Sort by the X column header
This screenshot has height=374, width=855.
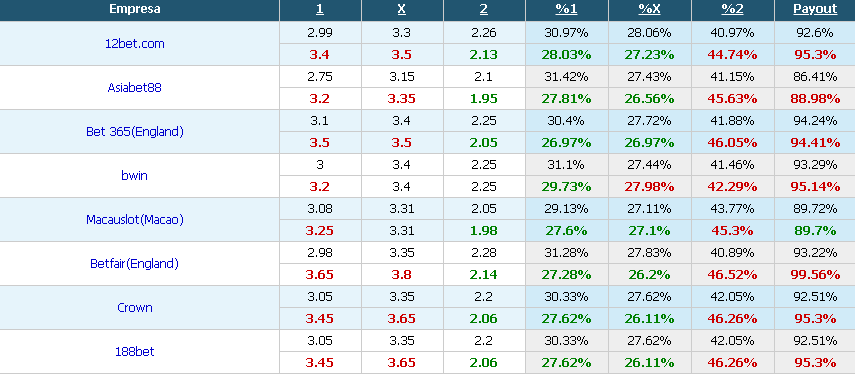click(x=402, y=9)
